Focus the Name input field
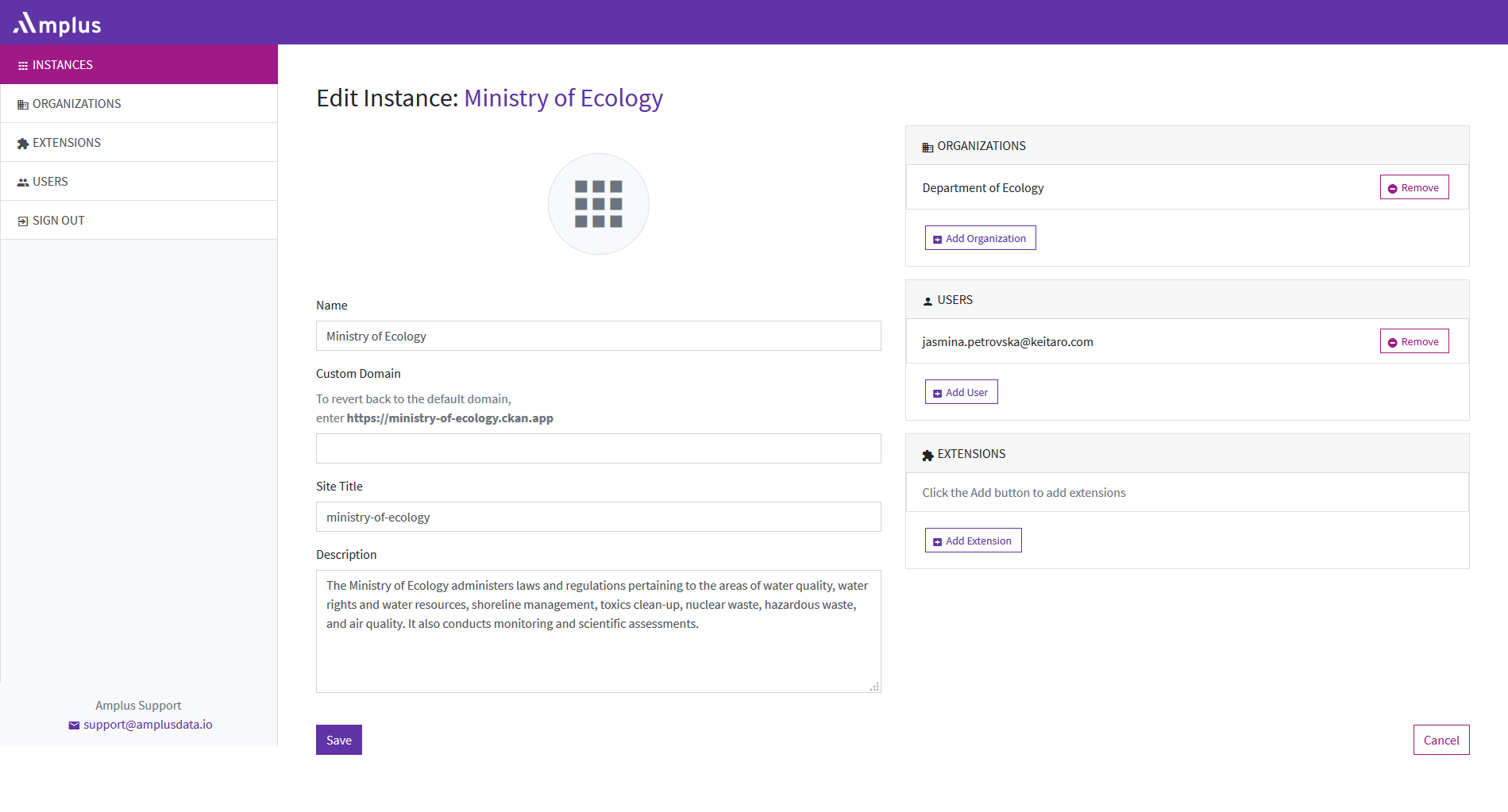 (x=599, y=336)
